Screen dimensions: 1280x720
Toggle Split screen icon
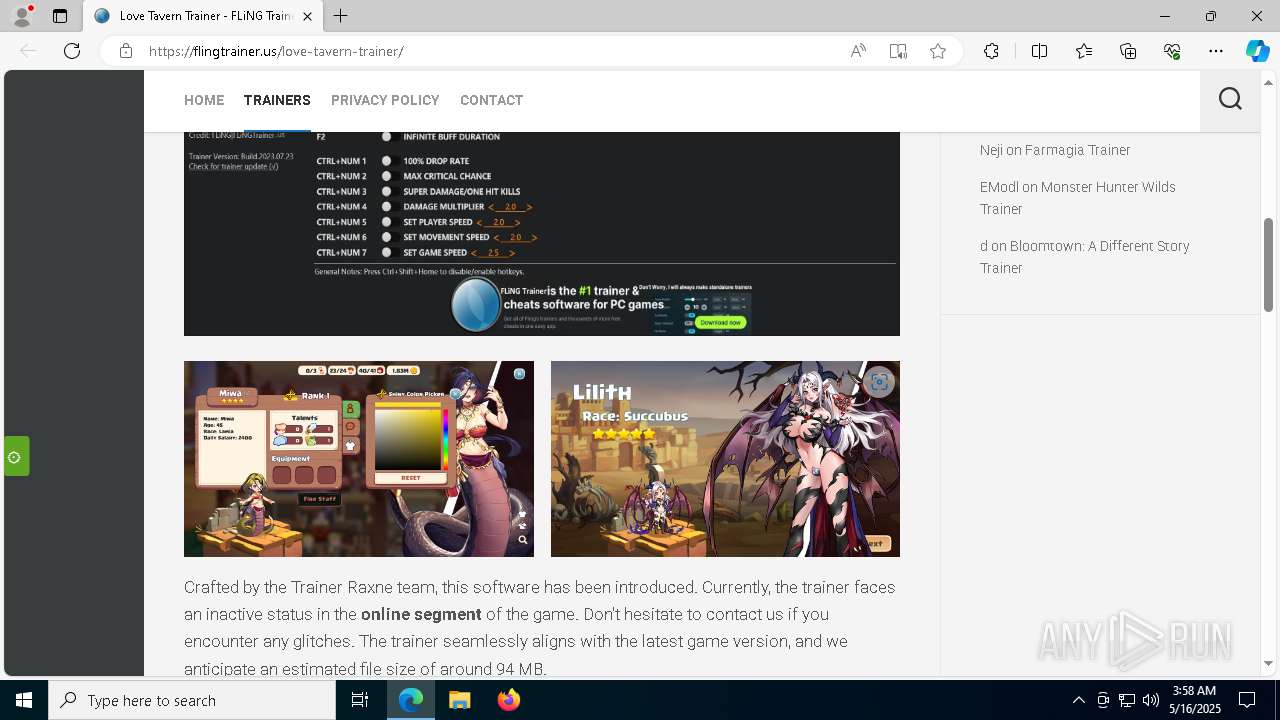1039,51
